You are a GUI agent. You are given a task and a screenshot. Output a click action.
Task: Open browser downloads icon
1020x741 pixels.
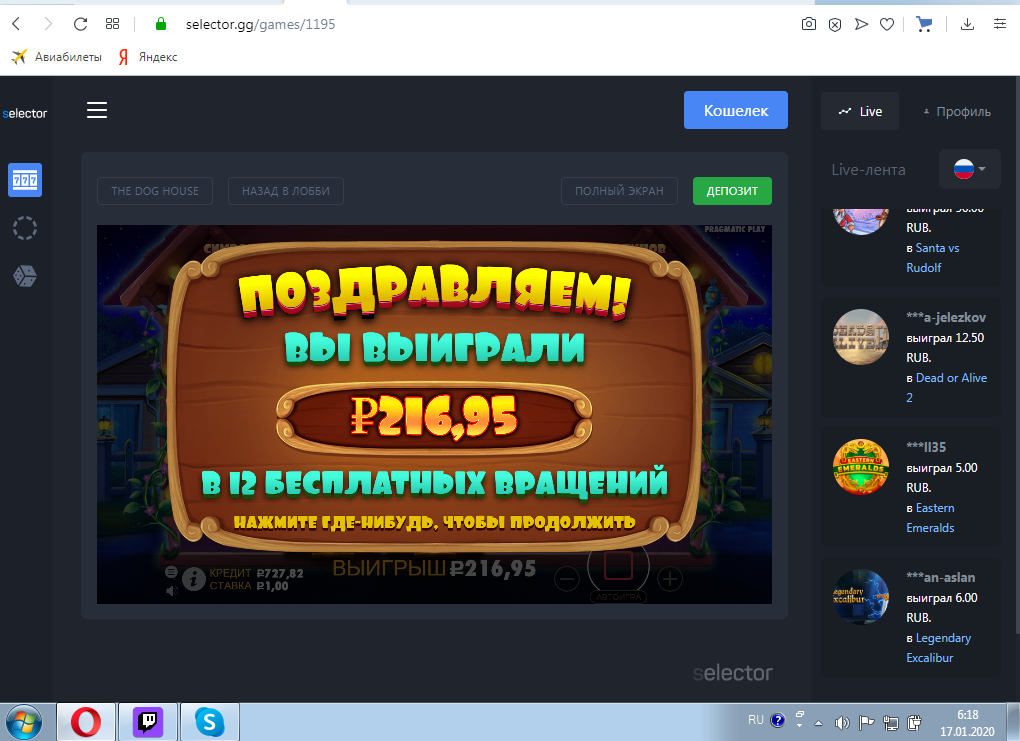pyautogui.click(x=967, y=24)
